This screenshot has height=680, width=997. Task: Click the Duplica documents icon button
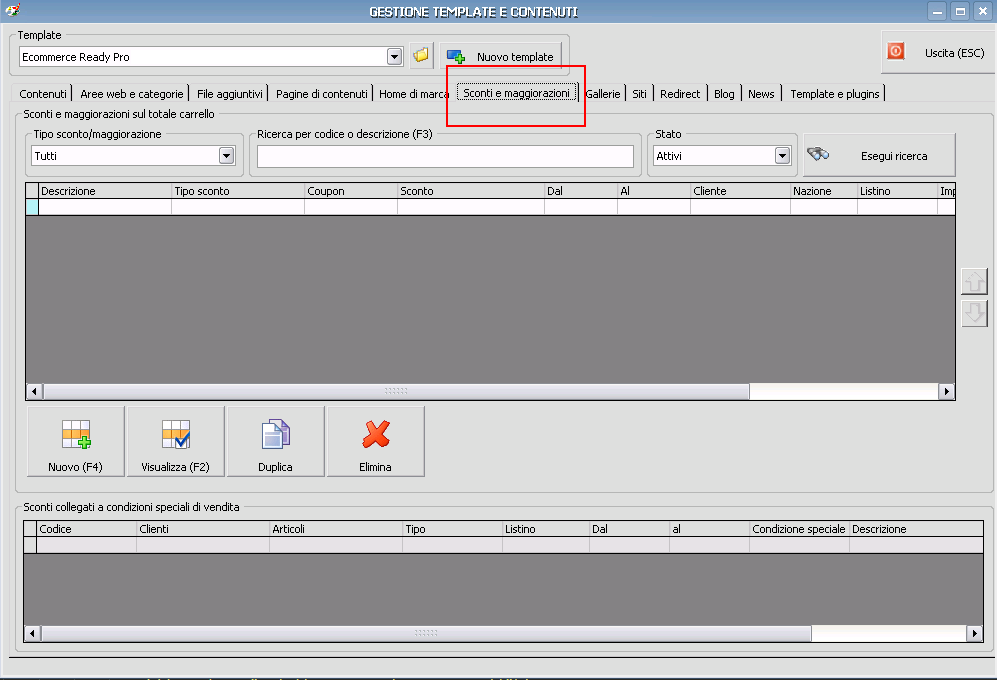click(275, 441)
